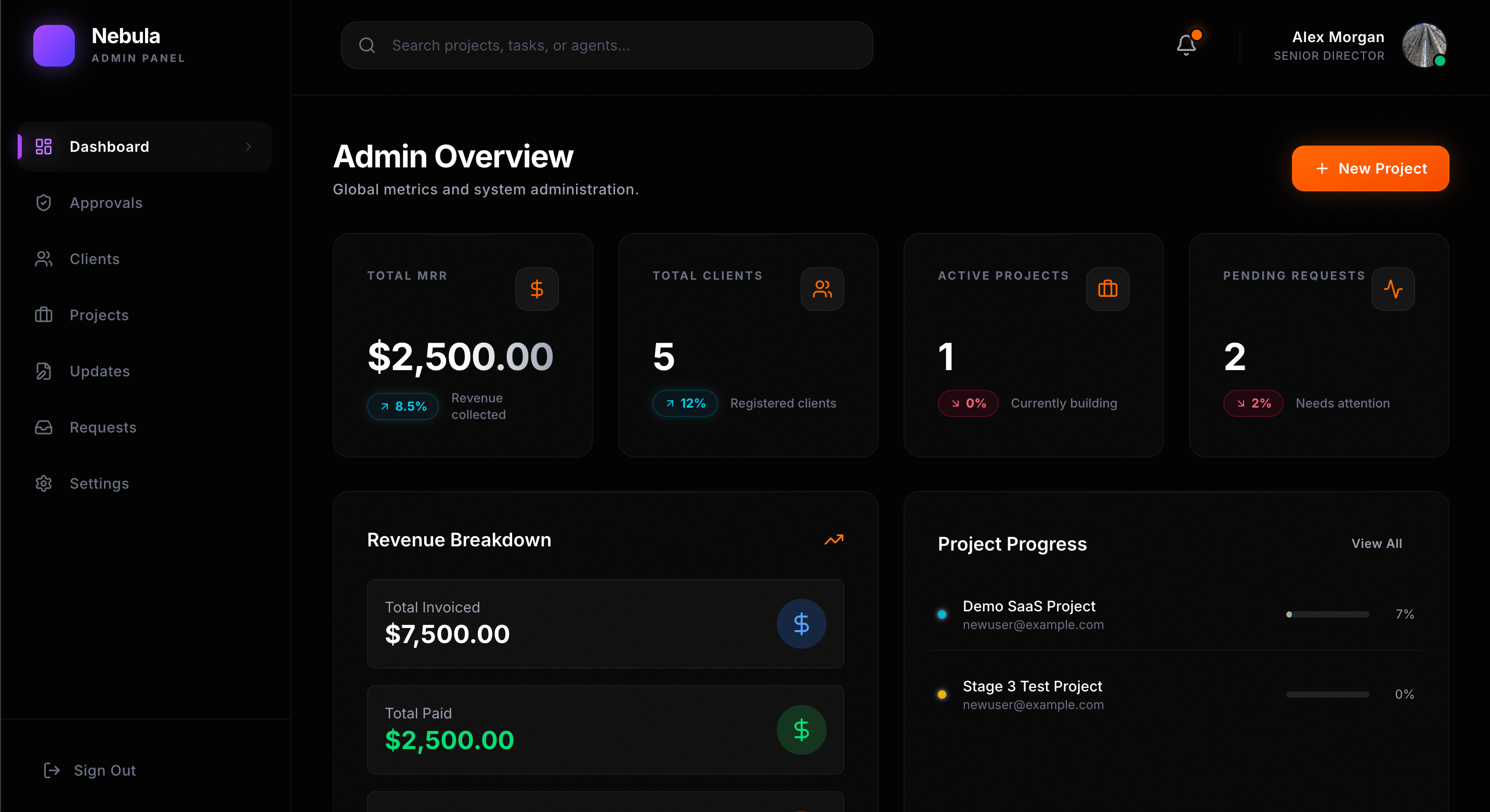Open Updates from the sidebar

click(99, 371)
